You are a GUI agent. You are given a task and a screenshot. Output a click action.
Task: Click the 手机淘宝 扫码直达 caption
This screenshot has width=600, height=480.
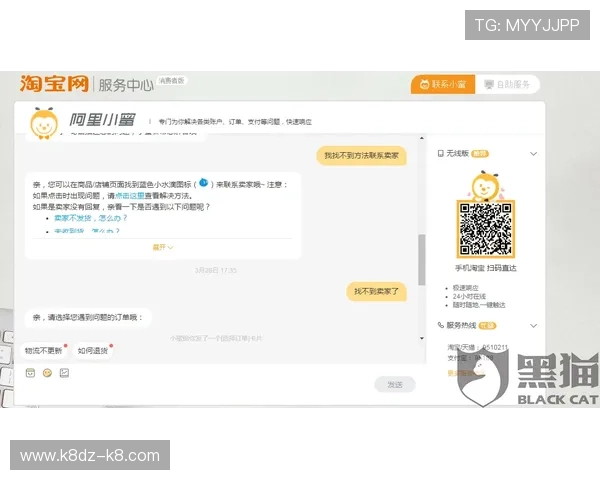pyautogui.click(x=485, y=268)
